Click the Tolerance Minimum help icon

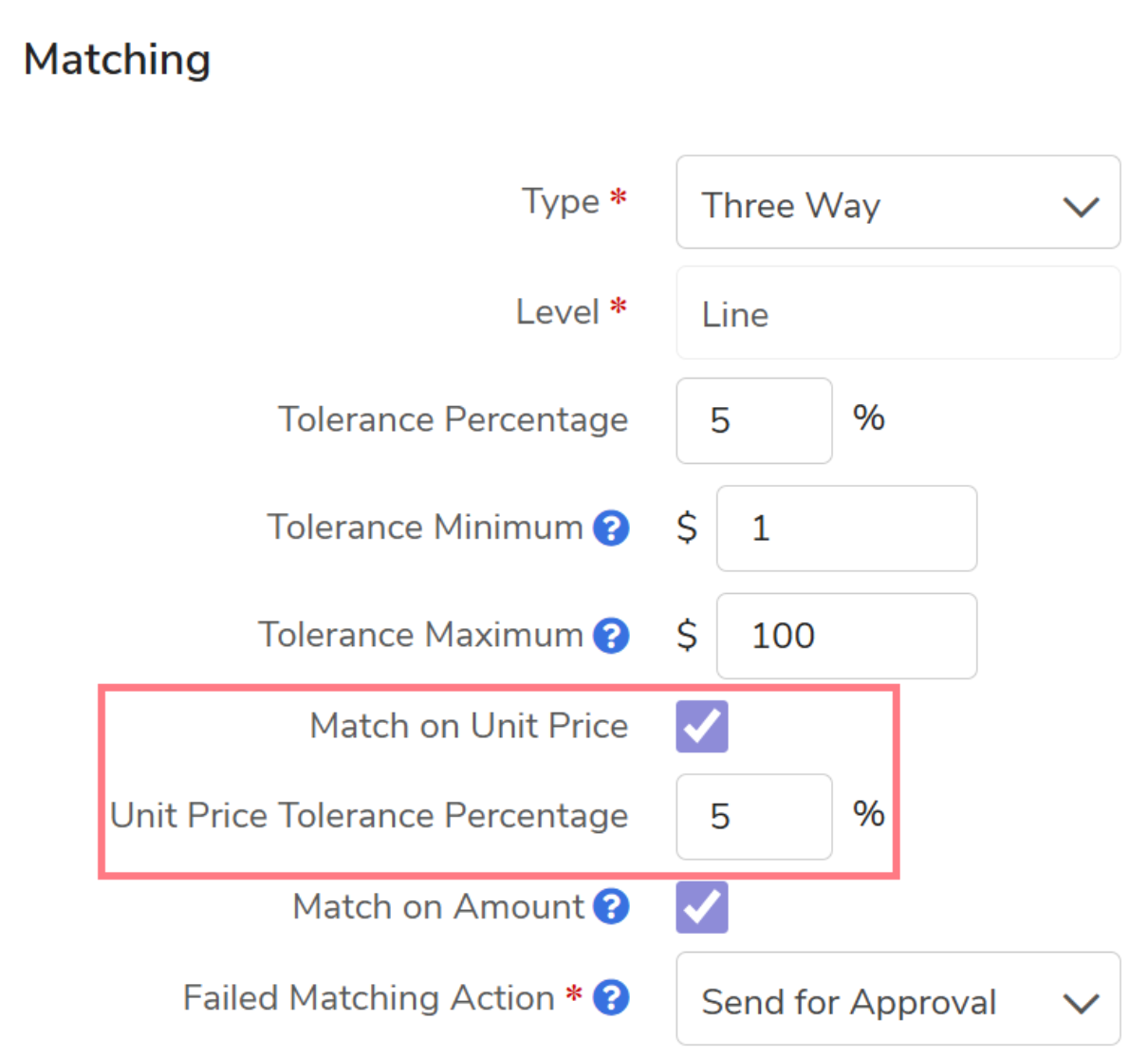tap(611, 528)
